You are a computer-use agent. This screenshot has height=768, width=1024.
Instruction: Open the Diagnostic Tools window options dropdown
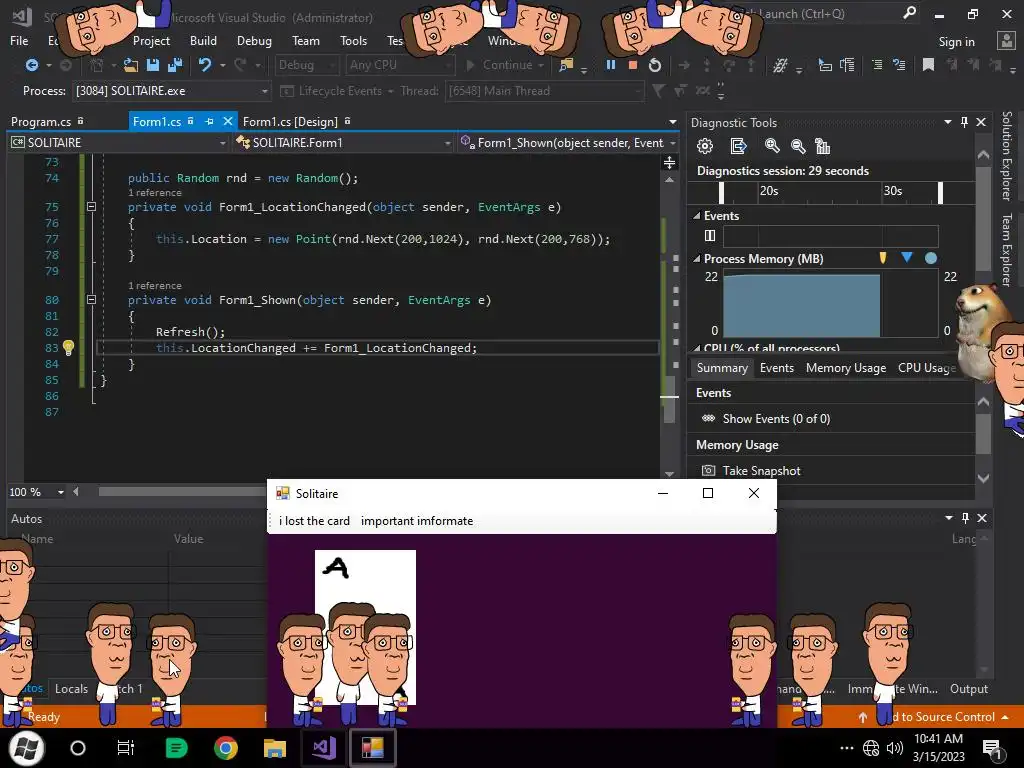pyautogui.click(x=948, y=122)
